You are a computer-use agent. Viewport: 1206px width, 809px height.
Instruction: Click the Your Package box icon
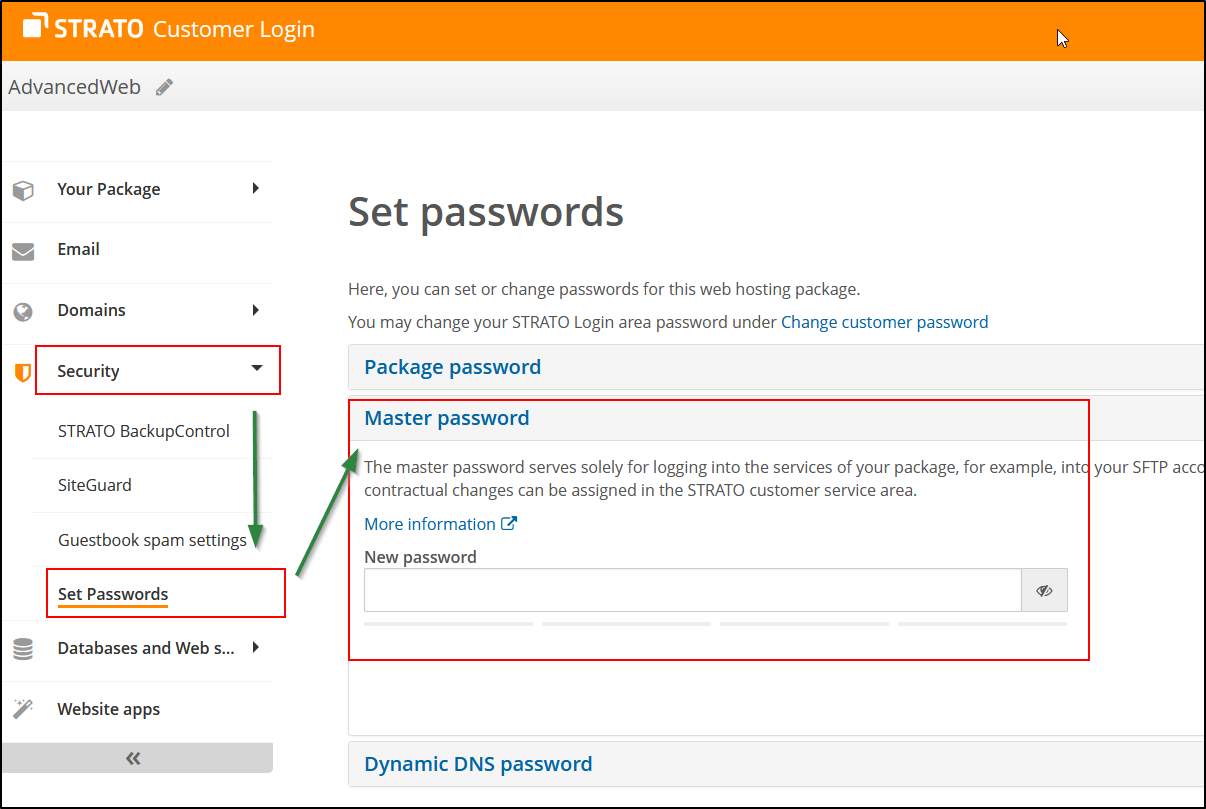(23, 190)
